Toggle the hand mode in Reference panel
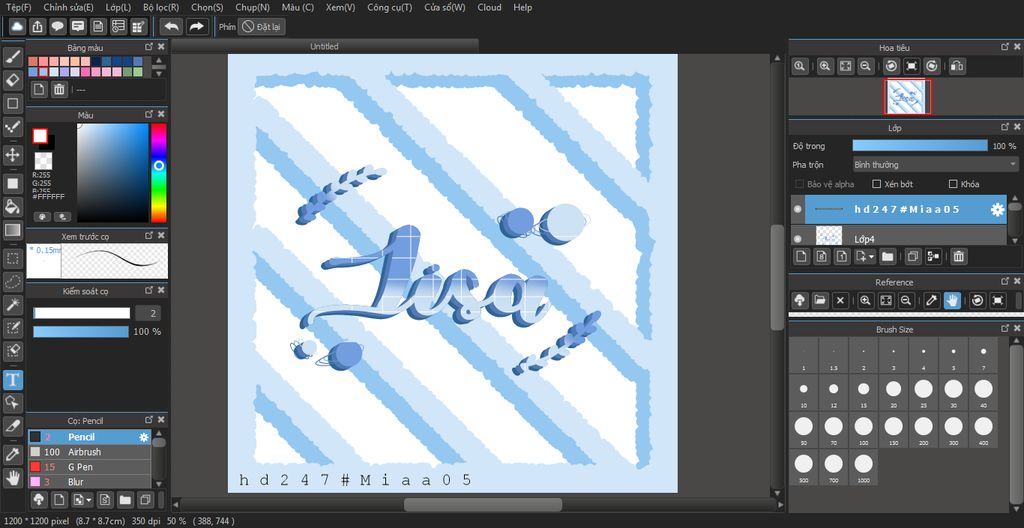Viewport: 1024px width, 528px height. (952, 301)
